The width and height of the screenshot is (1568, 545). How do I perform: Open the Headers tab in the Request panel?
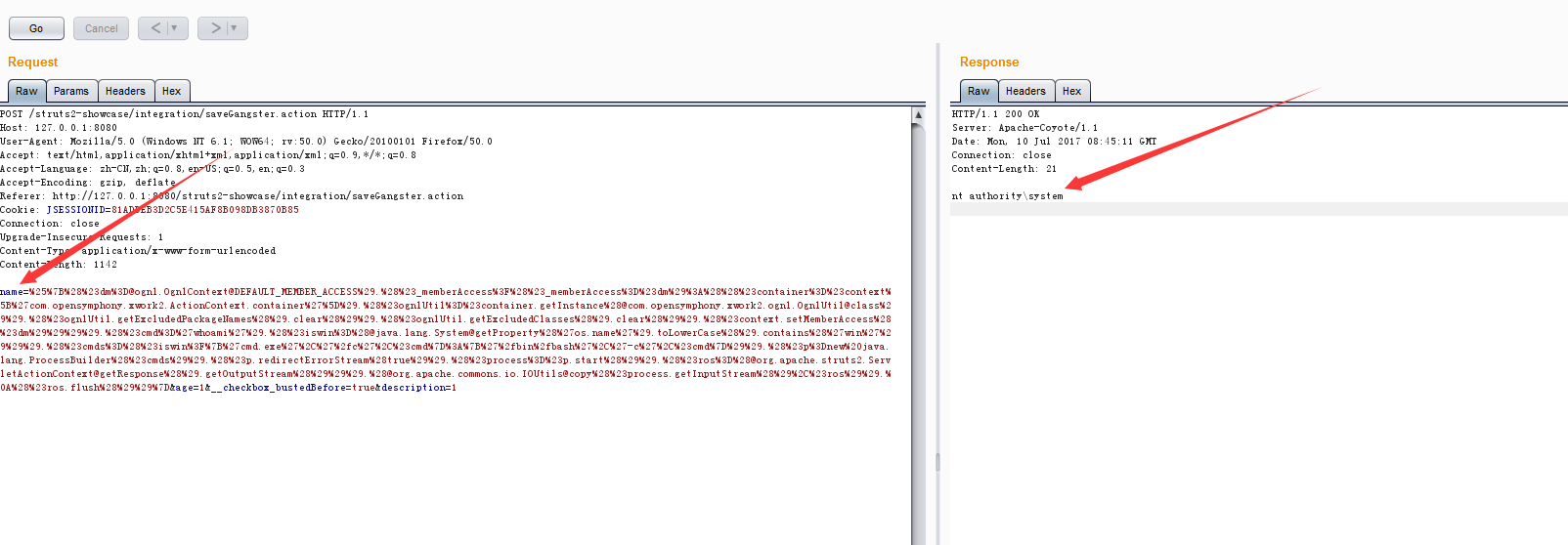(125, 91)
